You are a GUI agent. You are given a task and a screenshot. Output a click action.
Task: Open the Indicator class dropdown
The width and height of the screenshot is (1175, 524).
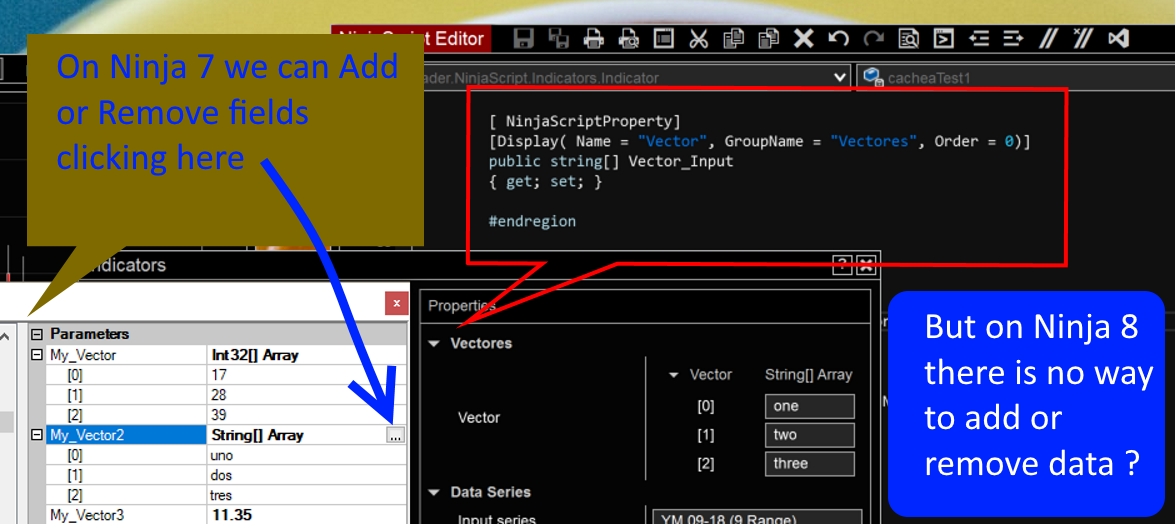point(841,77)
